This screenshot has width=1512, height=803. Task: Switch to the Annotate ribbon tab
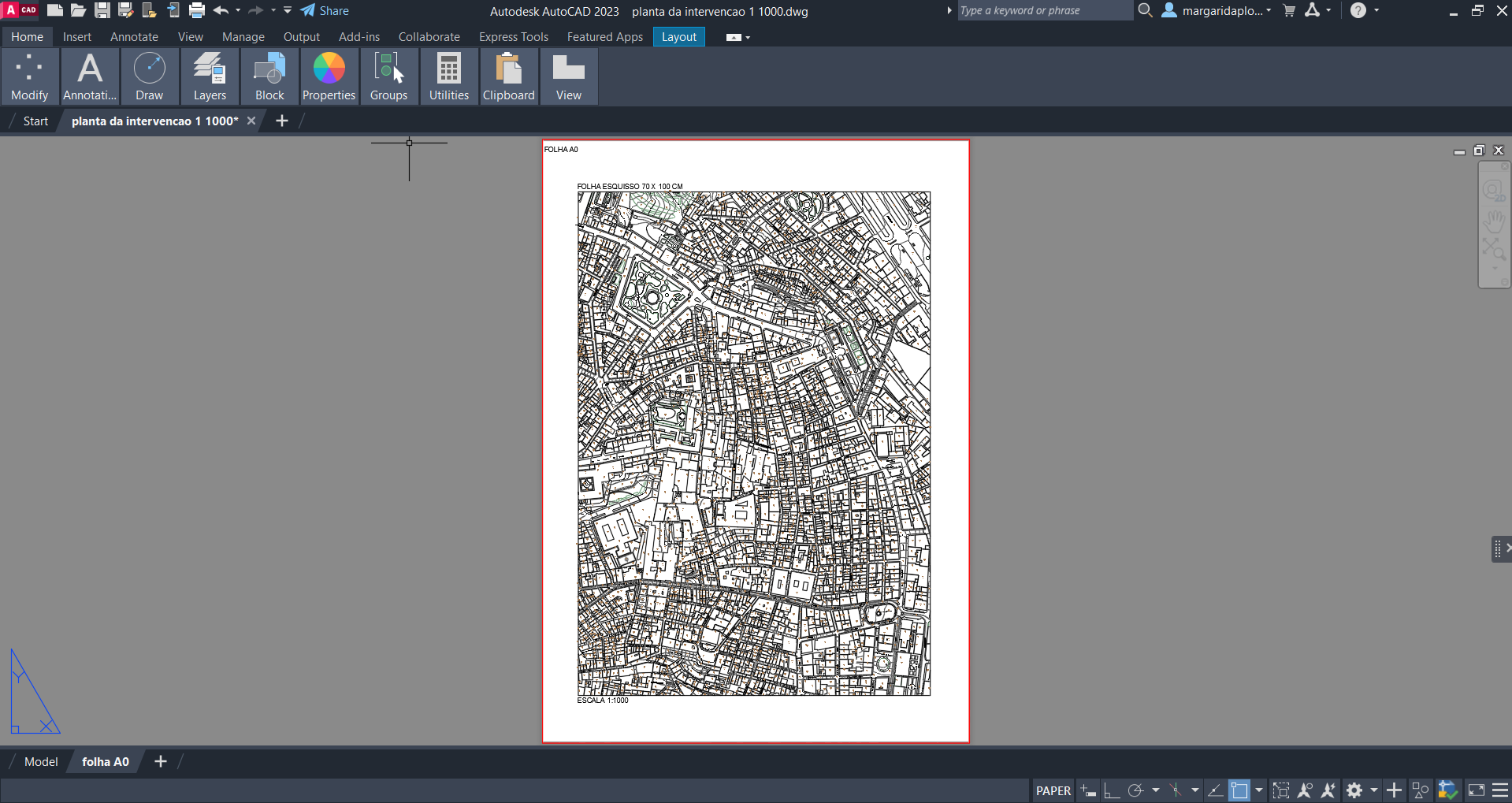pos(134,37)
